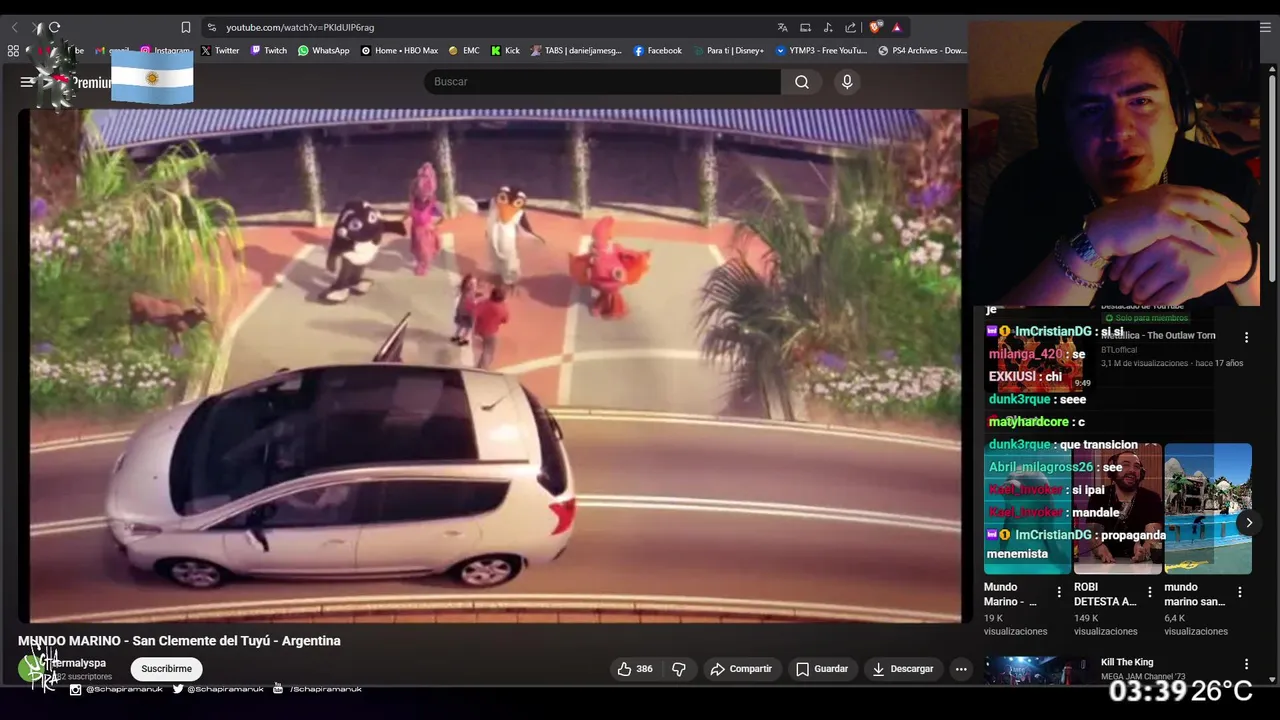Viewport: 1280px width, 720px height.
Task: Open Brave Shields lion icon
Action: tap(875, 27)
